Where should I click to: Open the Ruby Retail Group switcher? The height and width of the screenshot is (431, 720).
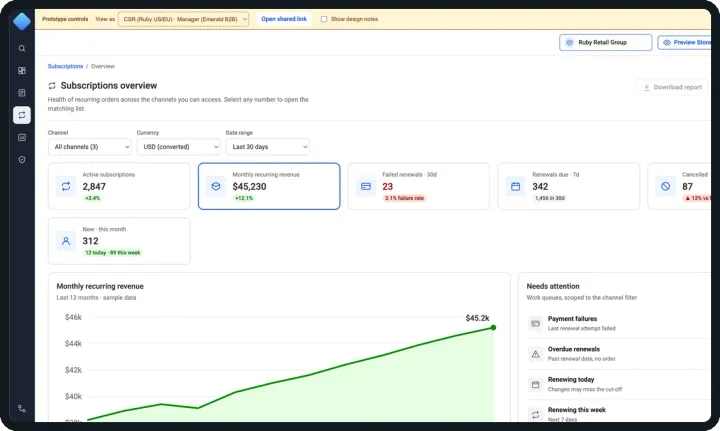point(606,42)
